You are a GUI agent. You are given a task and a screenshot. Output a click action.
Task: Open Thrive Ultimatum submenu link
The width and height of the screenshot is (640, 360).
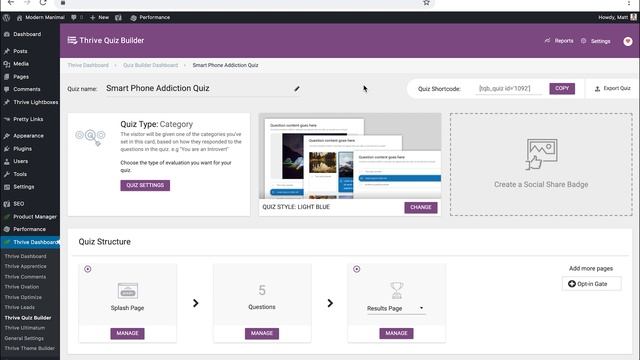pos(24,328)
